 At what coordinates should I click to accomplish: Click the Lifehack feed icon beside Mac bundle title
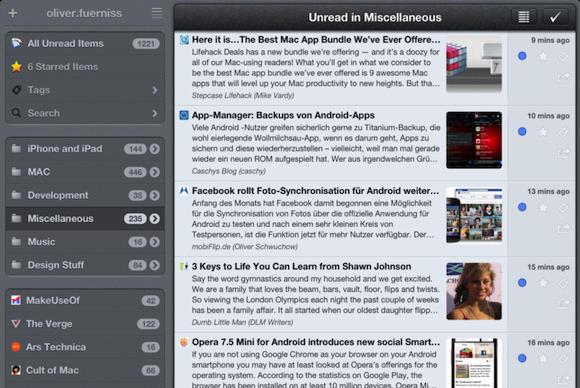(x=184, y=40)
